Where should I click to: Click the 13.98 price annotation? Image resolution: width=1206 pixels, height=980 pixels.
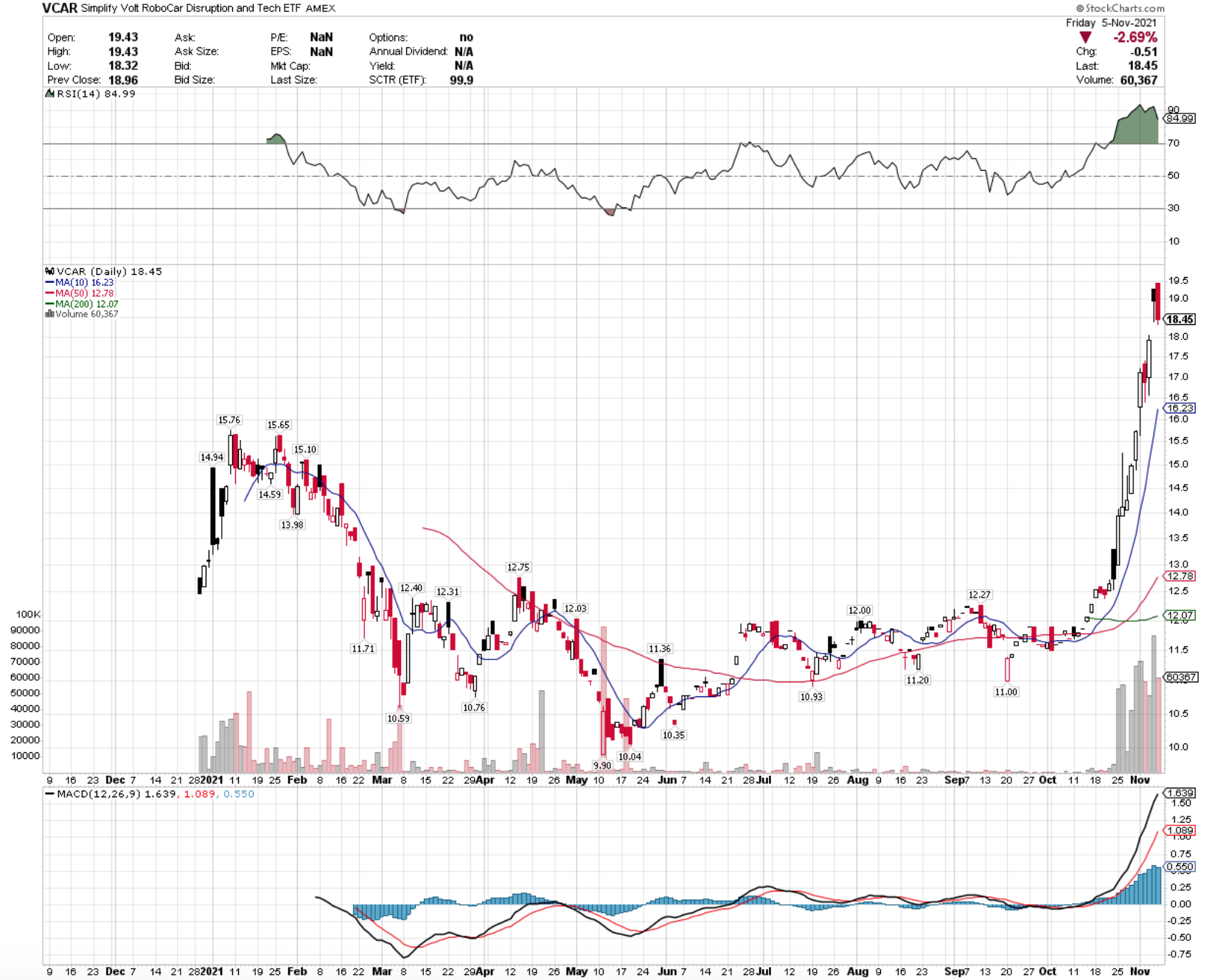coord(292,525)
